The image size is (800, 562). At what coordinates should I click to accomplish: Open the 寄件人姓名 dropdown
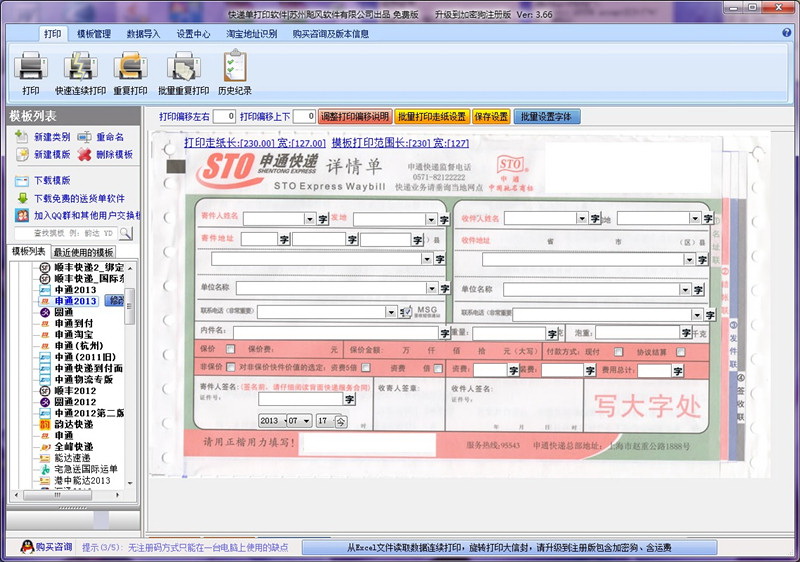pyautogui.click(x=310, y=219)
